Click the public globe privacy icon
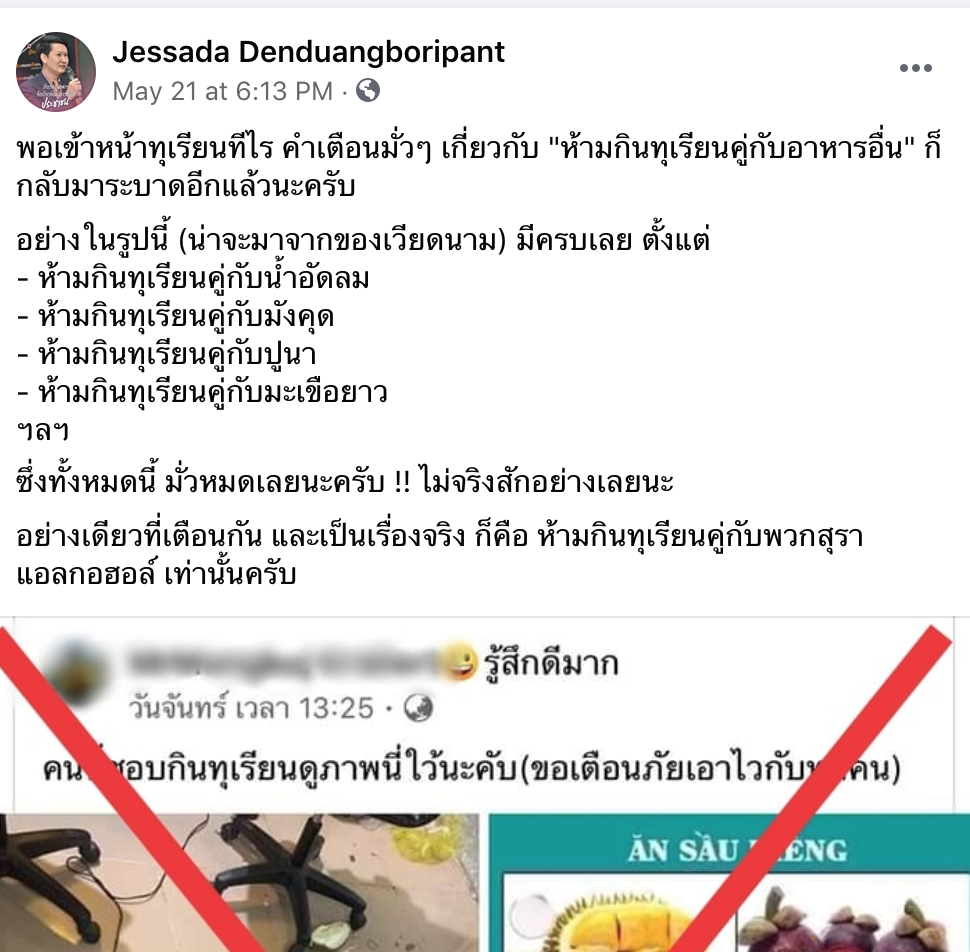The height and width of the screenshot is (952, 970). pos(367,91)
